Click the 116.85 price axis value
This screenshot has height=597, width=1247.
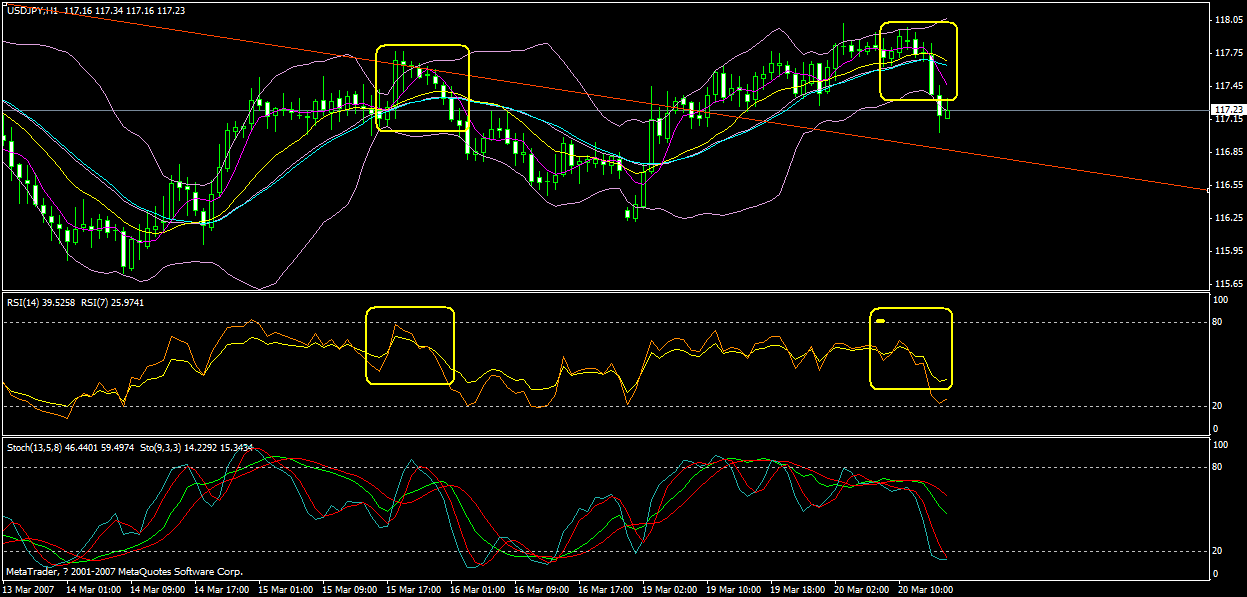click(1229, 152)
